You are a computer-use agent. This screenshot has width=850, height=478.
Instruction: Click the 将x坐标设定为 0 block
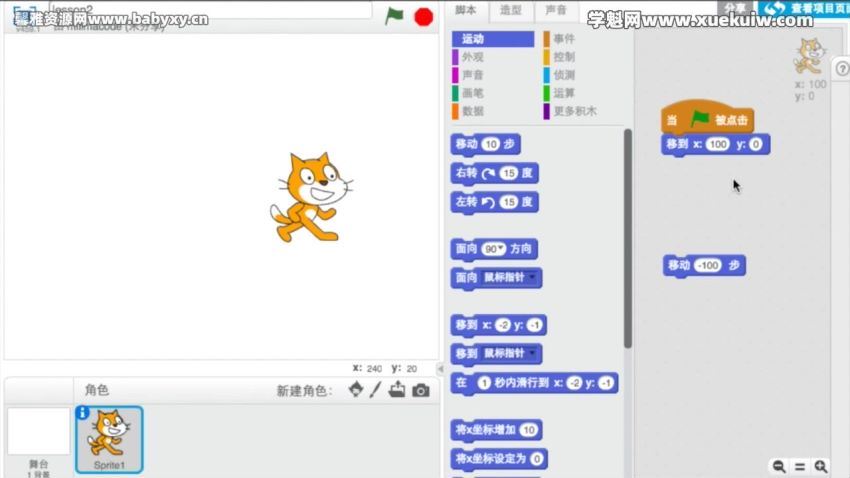(x=499, y=459)
